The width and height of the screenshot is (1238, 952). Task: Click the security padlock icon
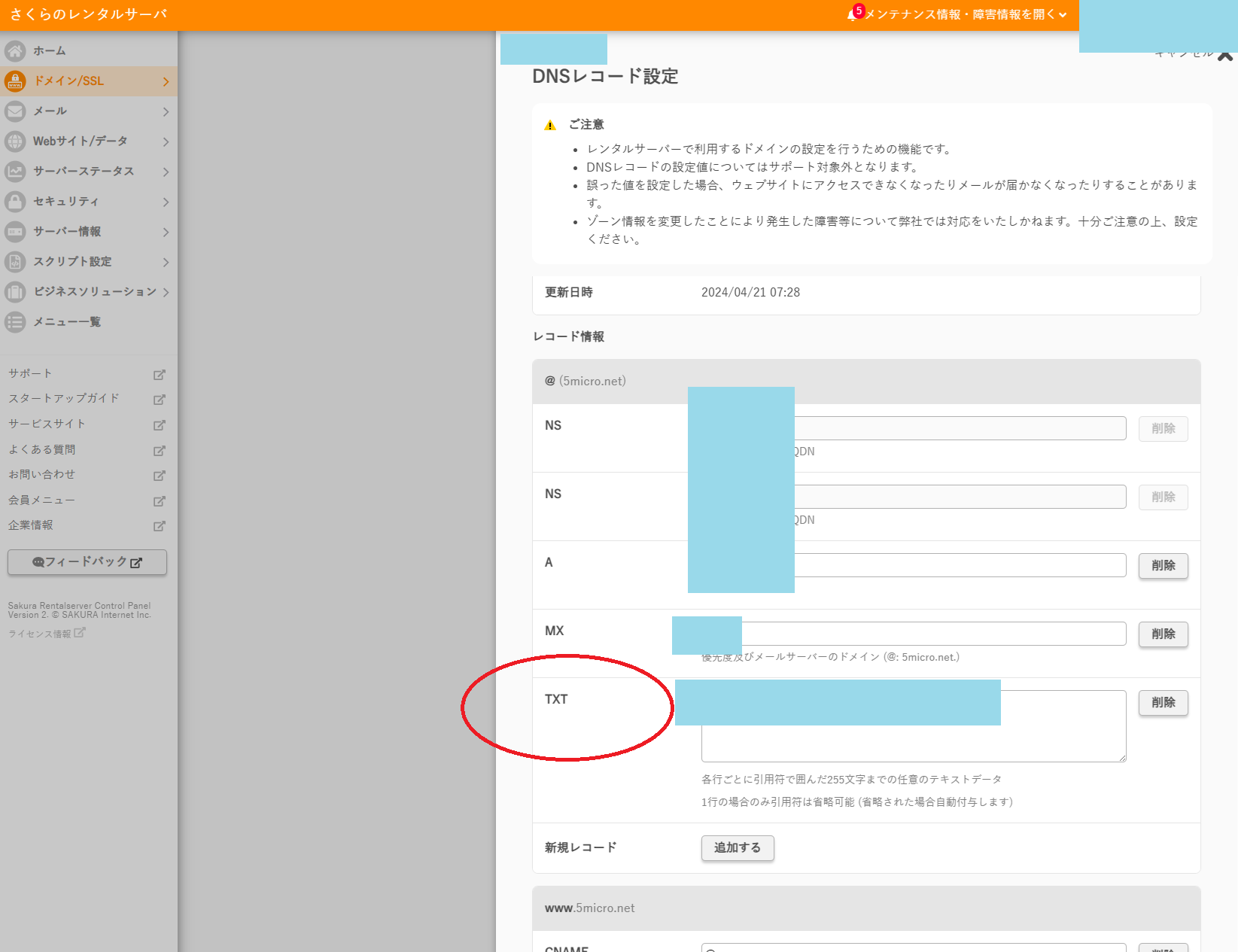point(15,202)
